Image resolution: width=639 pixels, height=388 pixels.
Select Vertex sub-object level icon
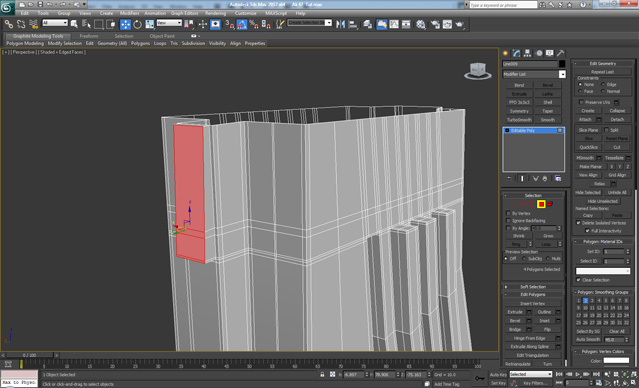[513, 204]
